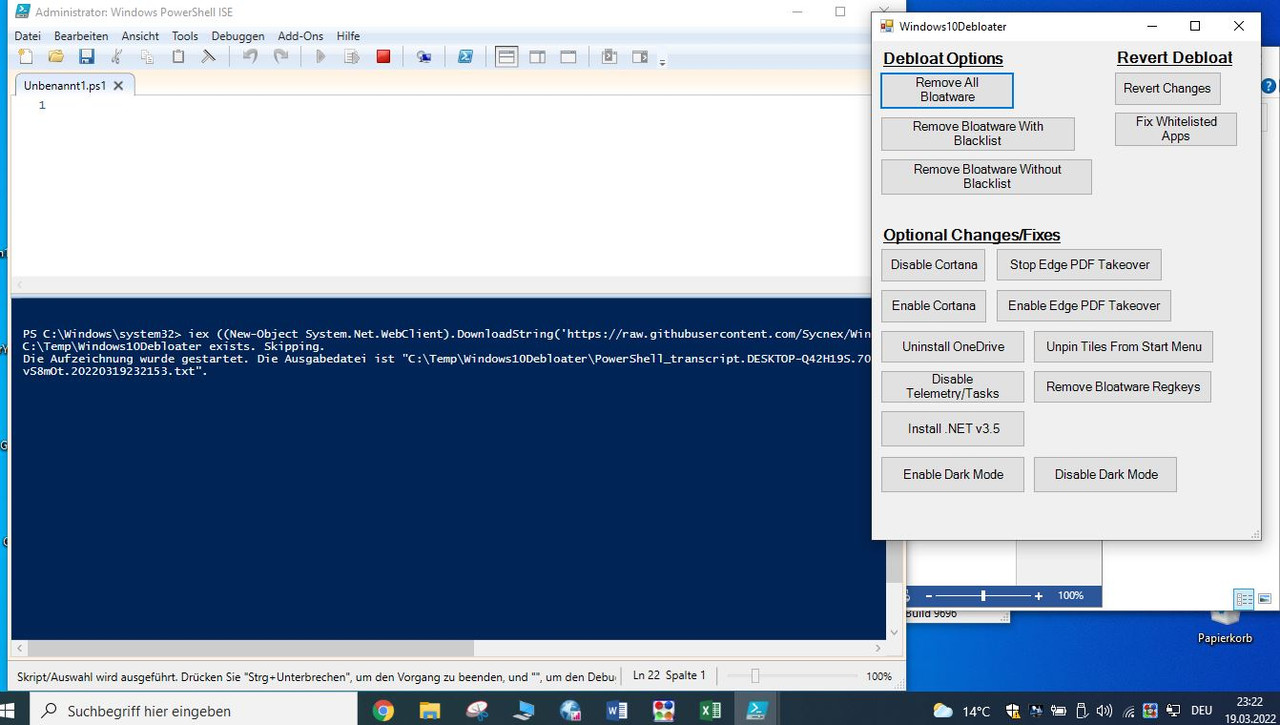Open the Add-Ons menu
Screen dimensions: 1280x725
[301, 36]
